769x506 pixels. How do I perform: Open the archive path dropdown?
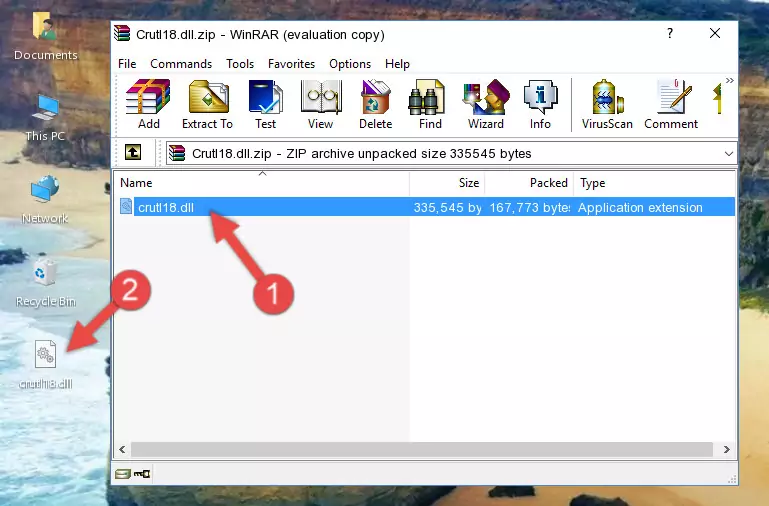click(729, 154)
